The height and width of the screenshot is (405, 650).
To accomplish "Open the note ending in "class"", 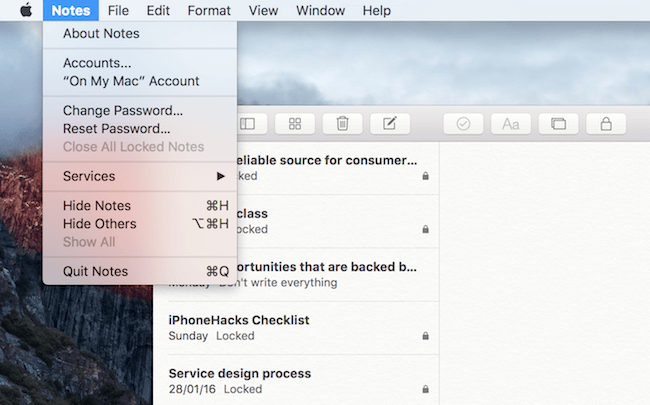I will click(338, 221).
